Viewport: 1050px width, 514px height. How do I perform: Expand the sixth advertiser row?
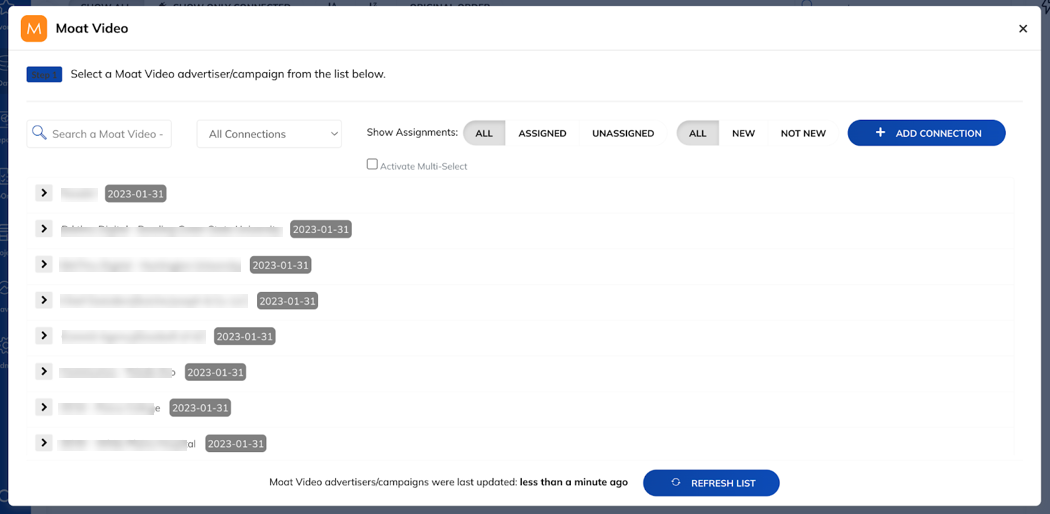44,371
